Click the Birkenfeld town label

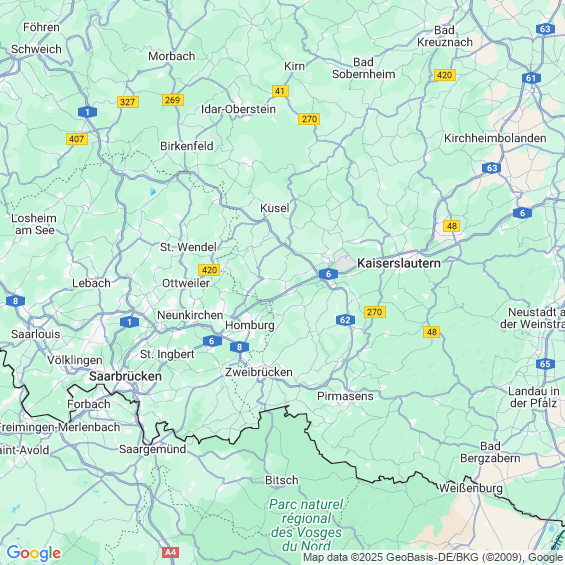coord(187,146)
